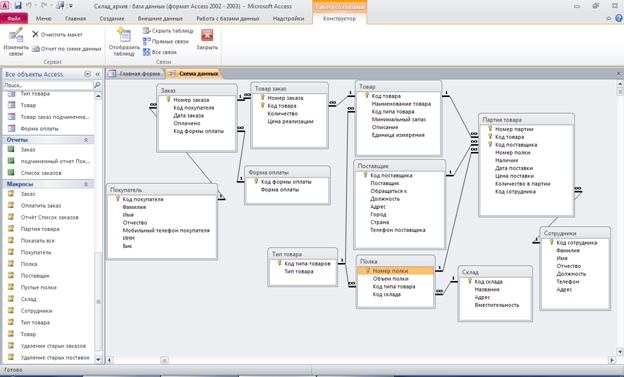624x377 pixels.
Task: Click the Форма оплаты field in Форма оплаты table
Action: [x=279, y=189]
